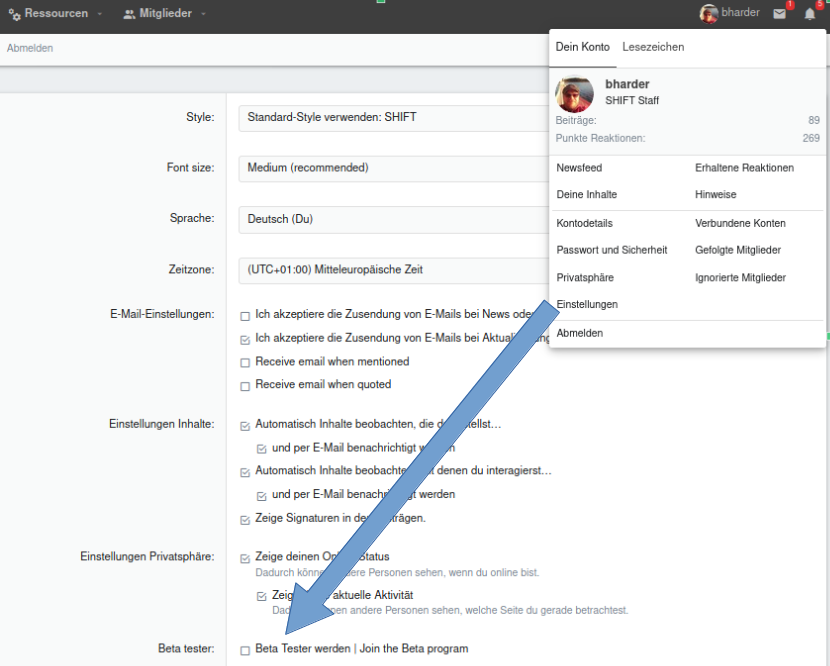Toggle Receive email when mentioned checkbox
830x666 pixels.
click(x=245, y=362)
